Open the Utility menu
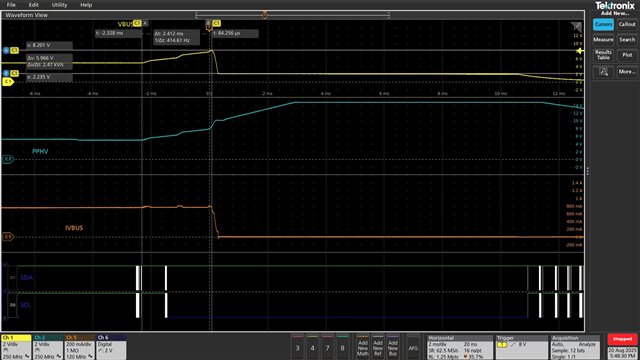Viewport: 640px width, 360px height. point(59,5)
